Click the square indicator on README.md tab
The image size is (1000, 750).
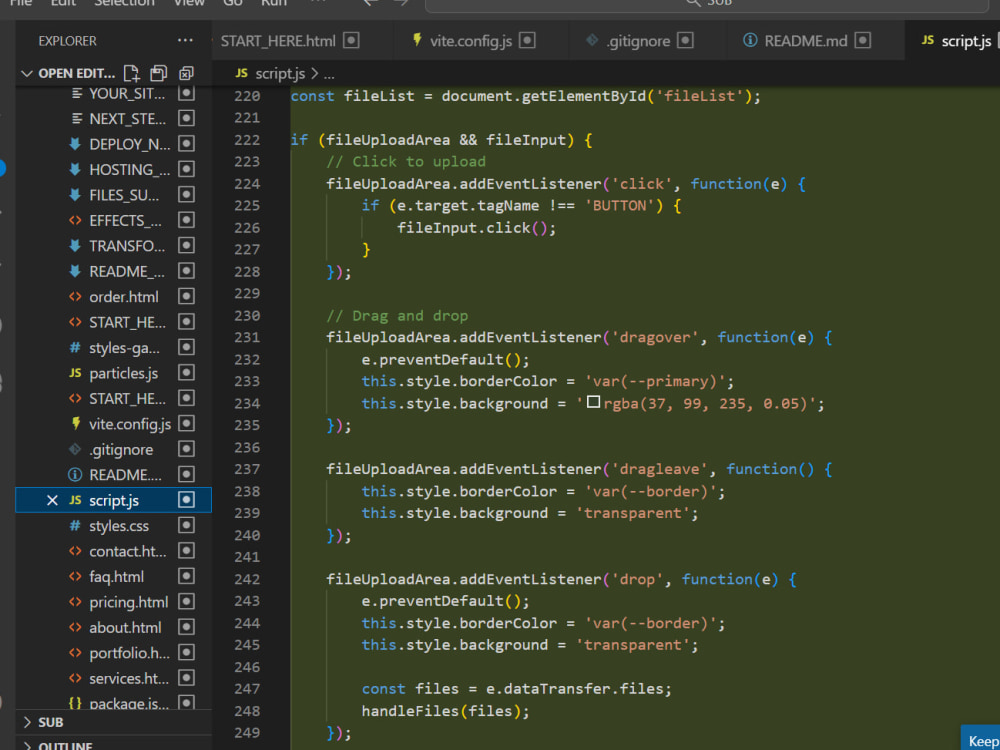point(863,41)
